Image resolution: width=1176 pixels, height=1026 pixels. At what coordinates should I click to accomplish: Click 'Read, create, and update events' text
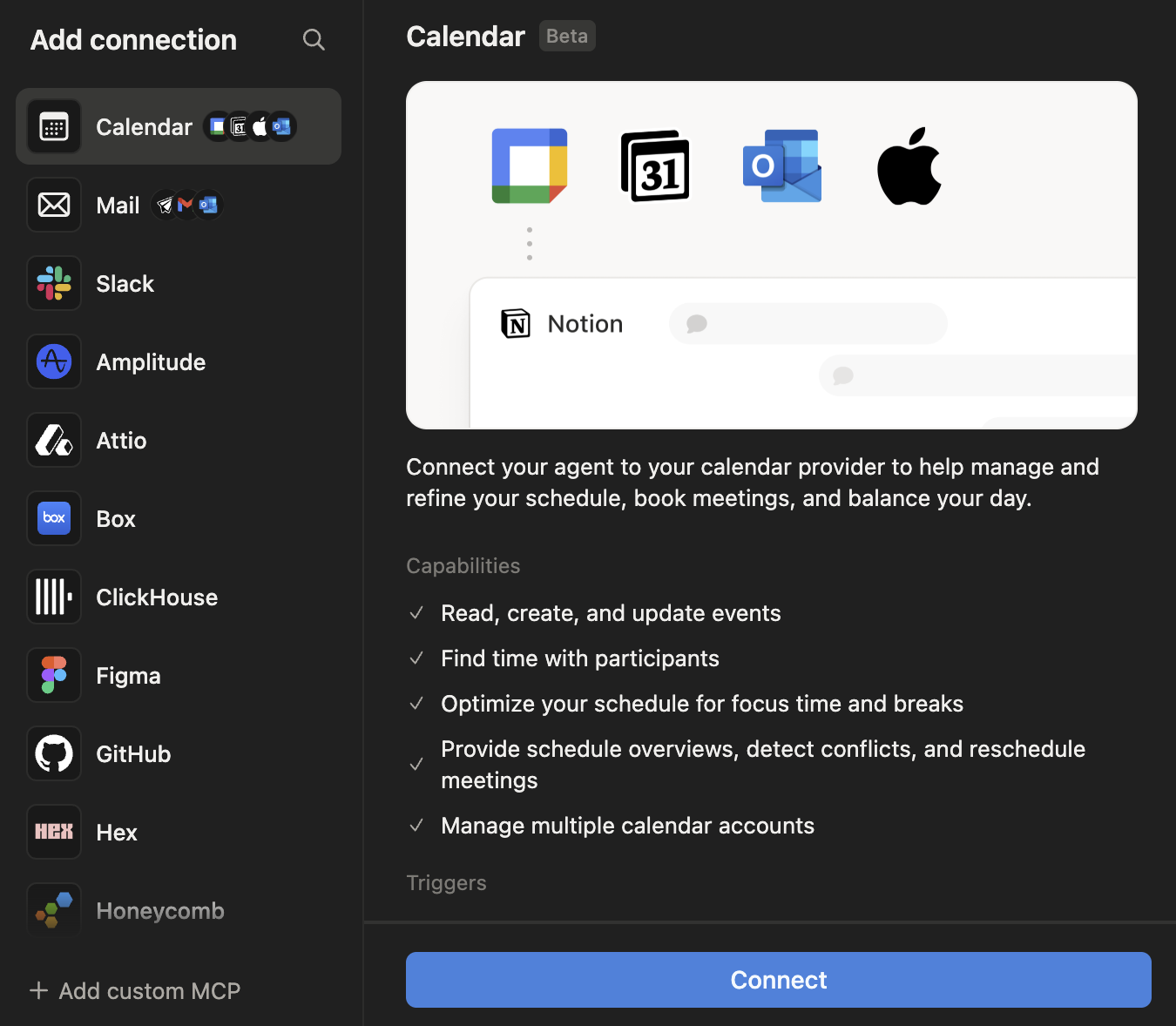(x=611, y=613)
